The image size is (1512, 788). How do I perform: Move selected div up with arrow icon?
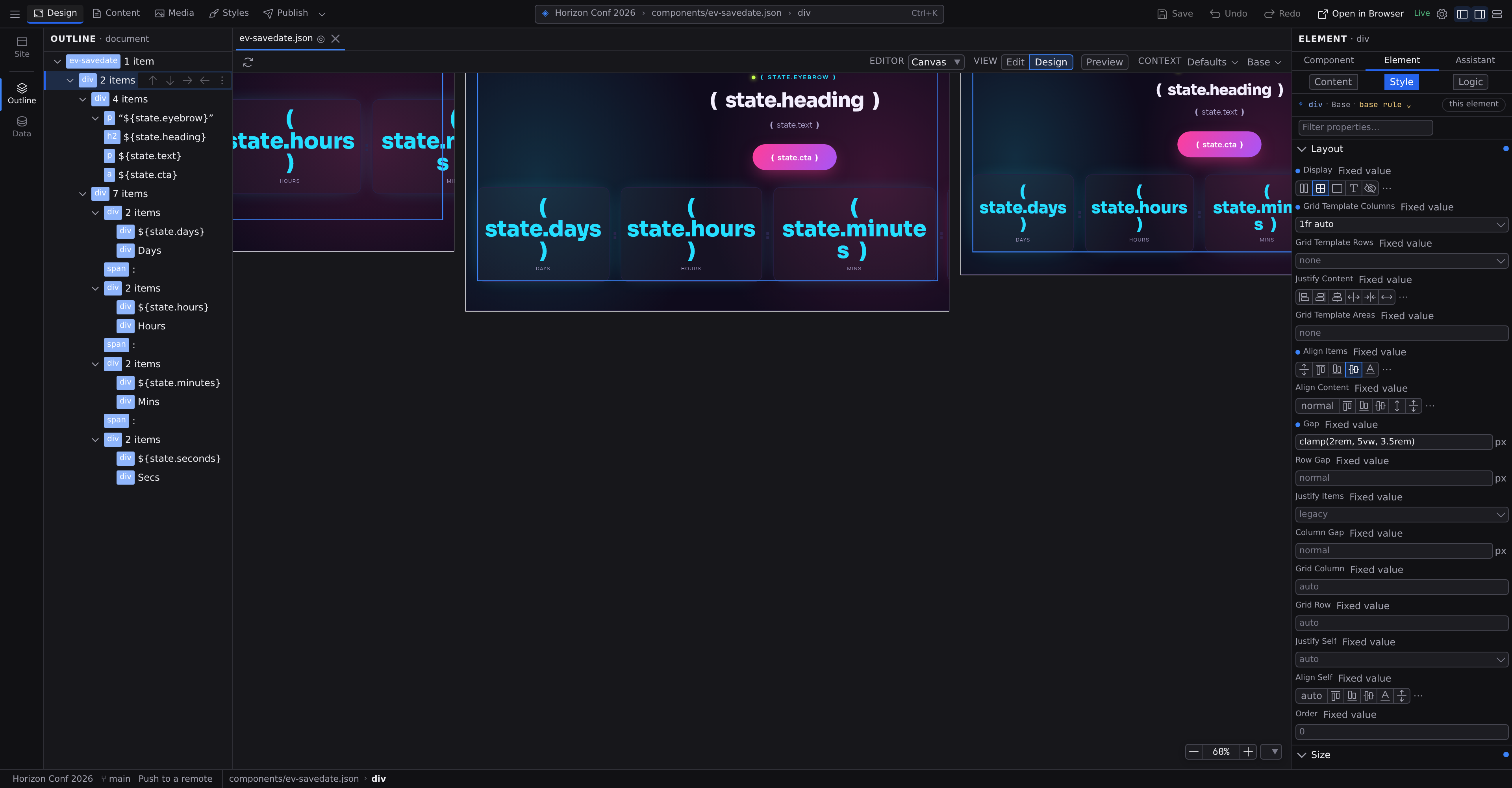click(153, 80)
